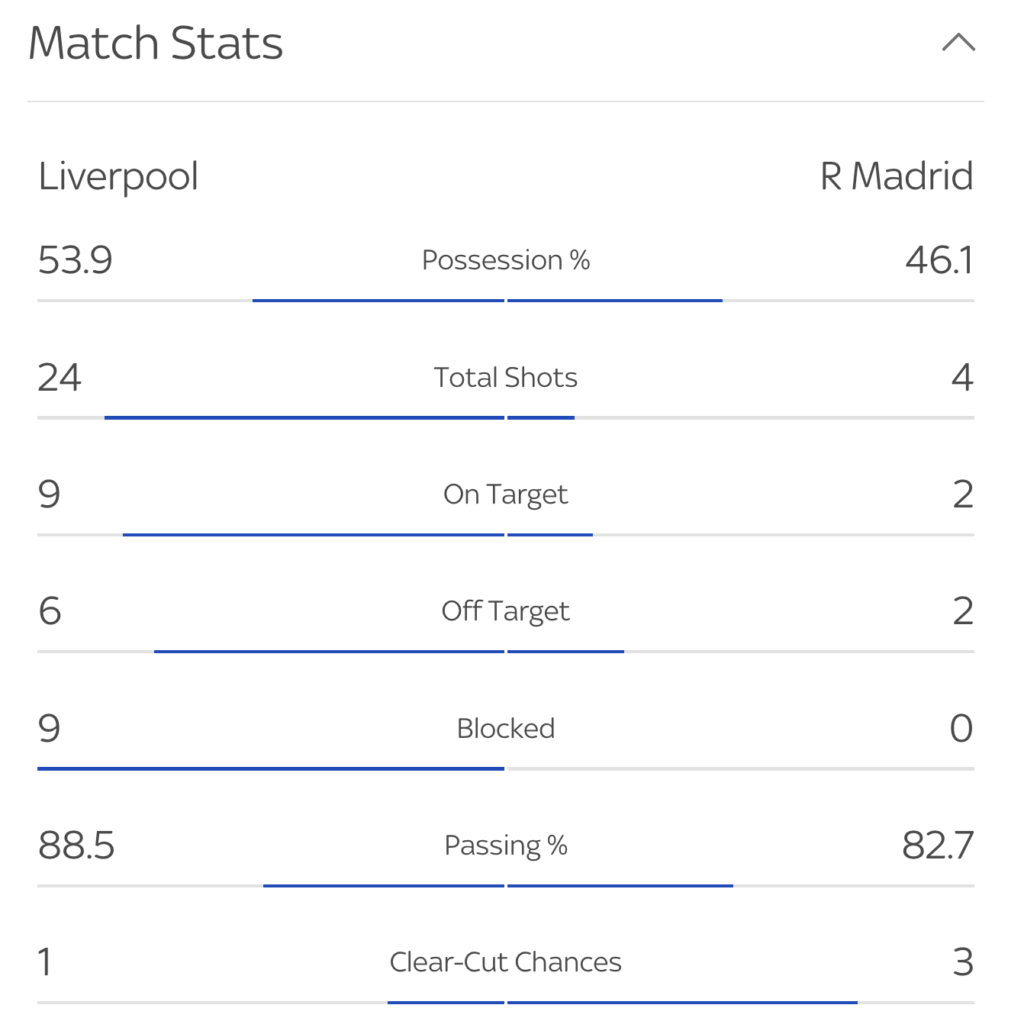1024x1021 pixels.
Task: Click the Total Shots label
Action: click(x=505, y=378)
